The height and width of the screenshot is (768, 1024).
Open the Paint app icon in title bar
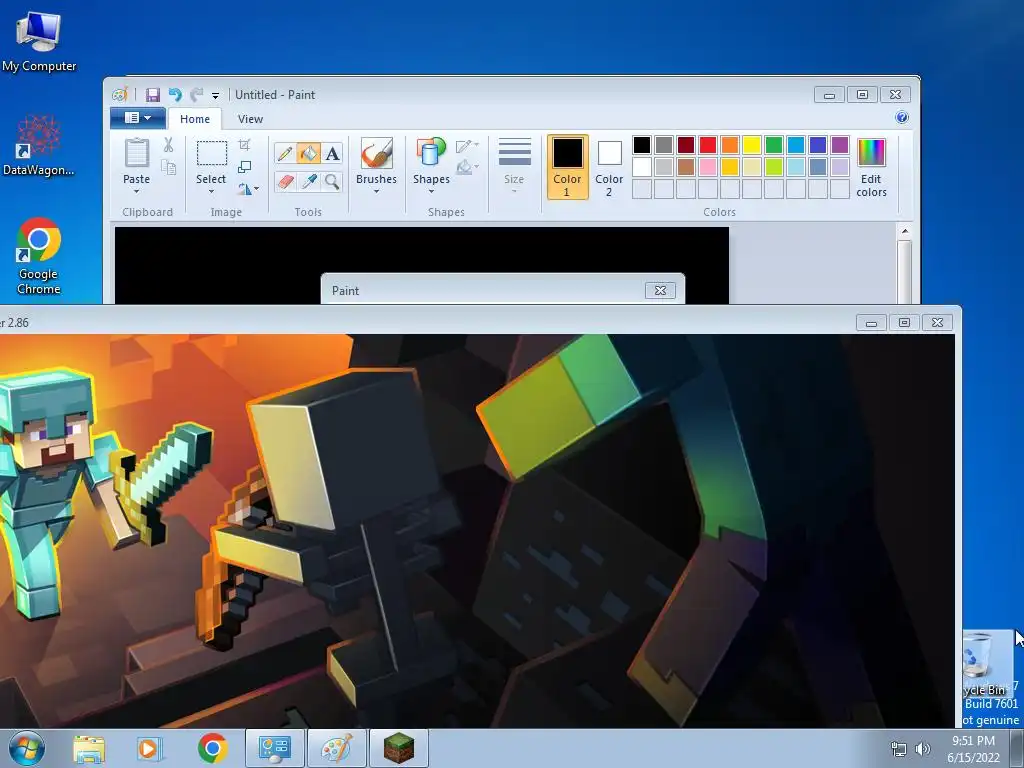(x=120, y=95)
